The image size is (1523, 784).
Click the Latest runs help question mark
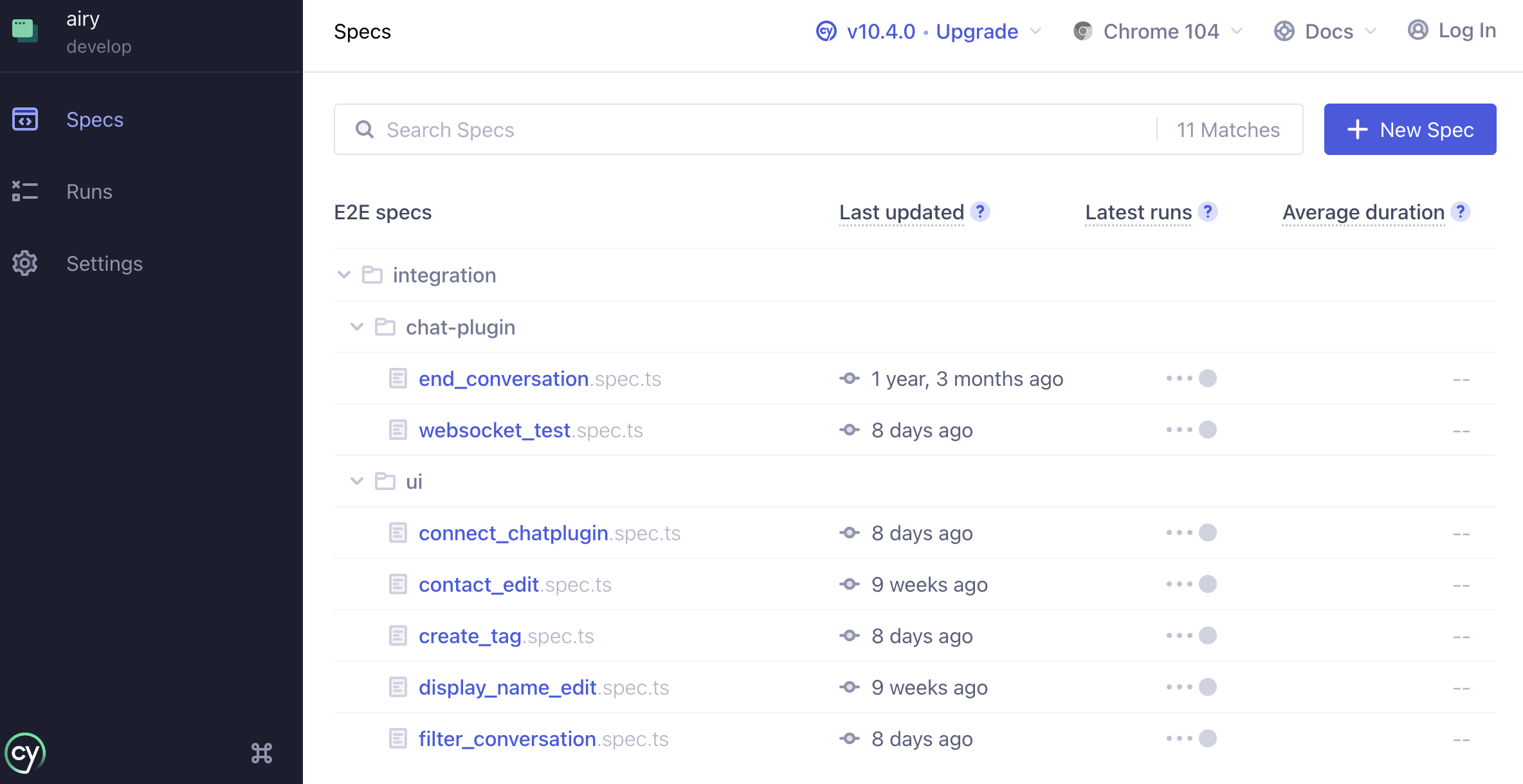click(1208, 212)
